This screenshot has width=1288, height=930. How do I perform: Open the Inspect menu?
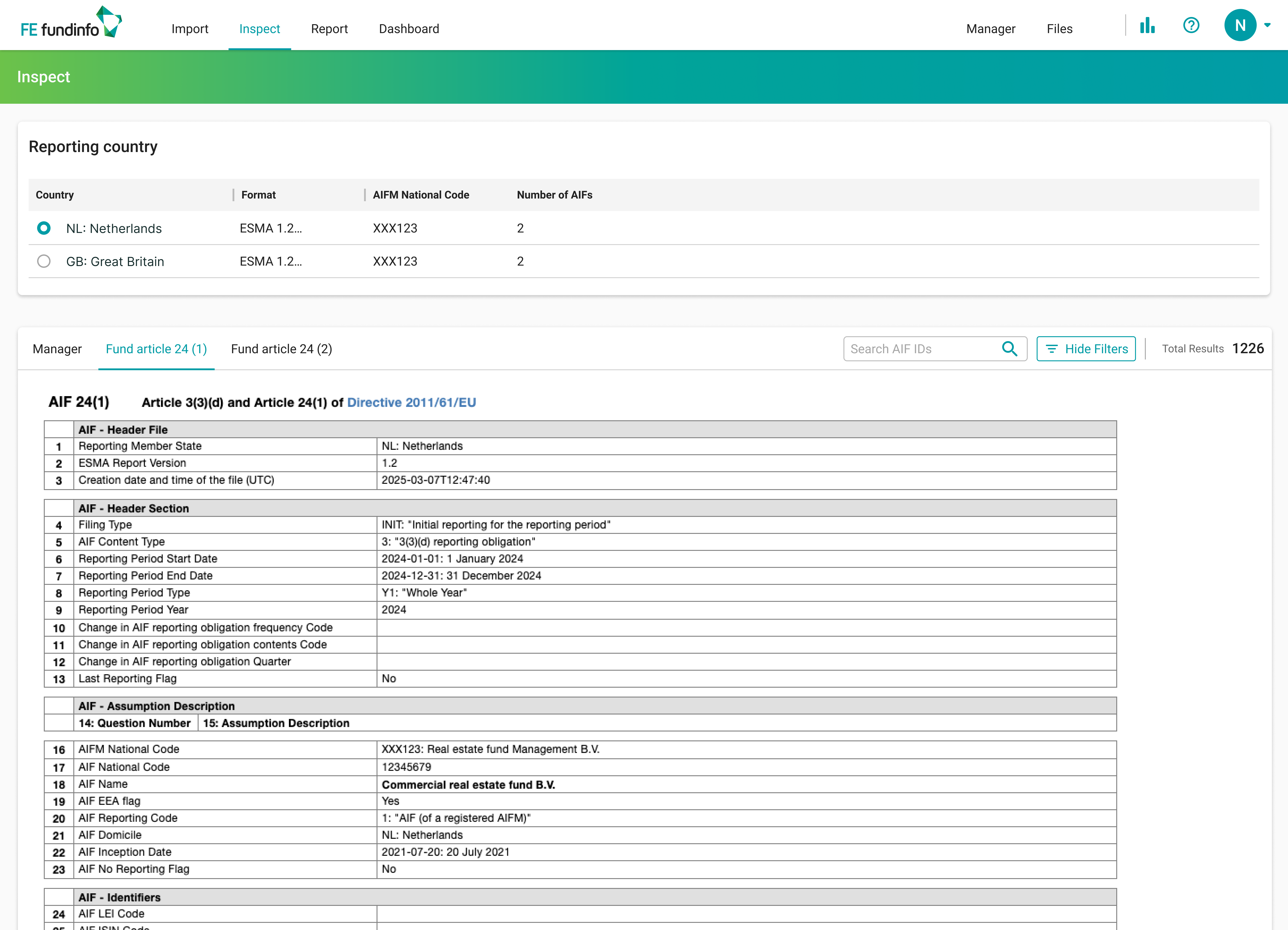(260, 29)
